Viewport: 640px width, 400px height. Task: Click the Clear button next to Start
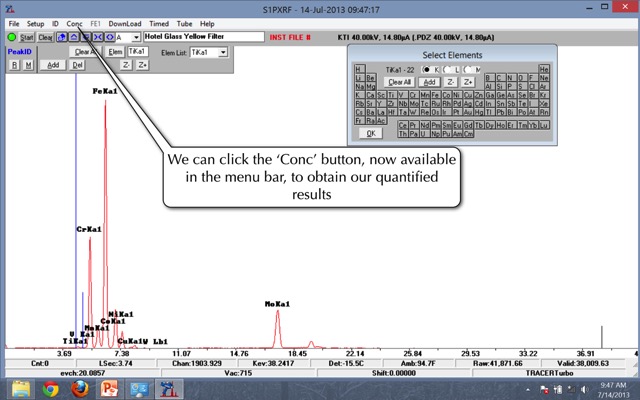coord(45,38)
